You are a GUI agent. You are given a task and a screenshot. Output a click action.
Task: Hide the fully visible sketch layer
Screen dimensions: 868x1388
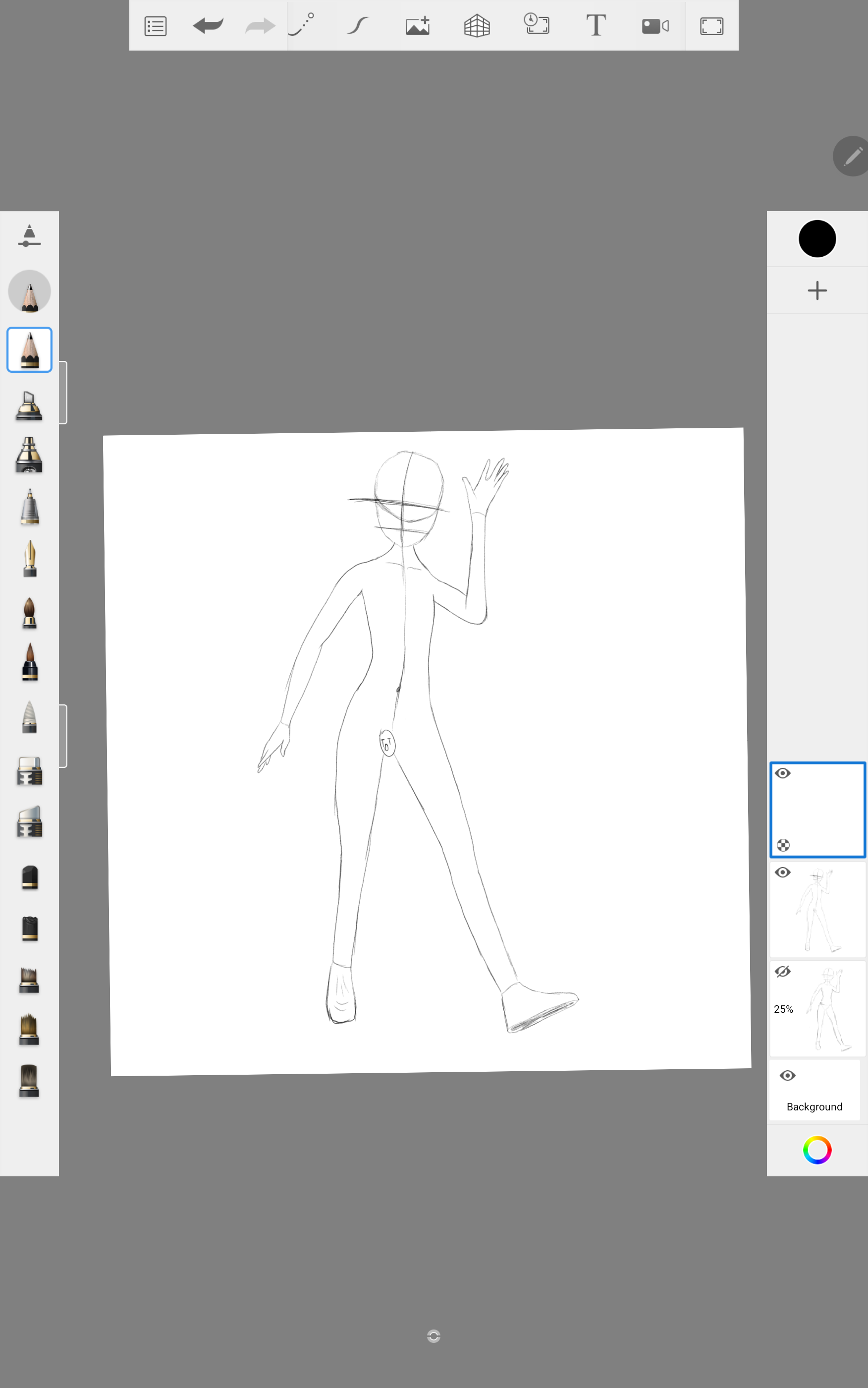tap(782, 873)
